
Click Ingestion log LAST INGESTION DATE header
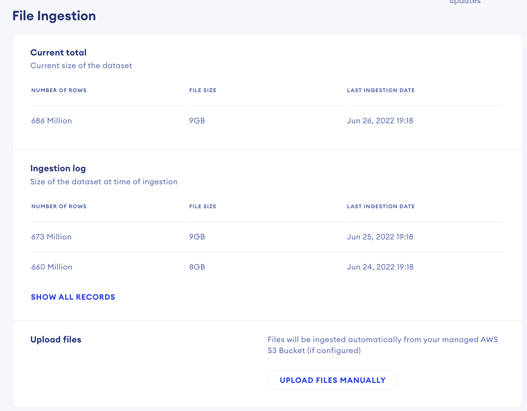381,206
